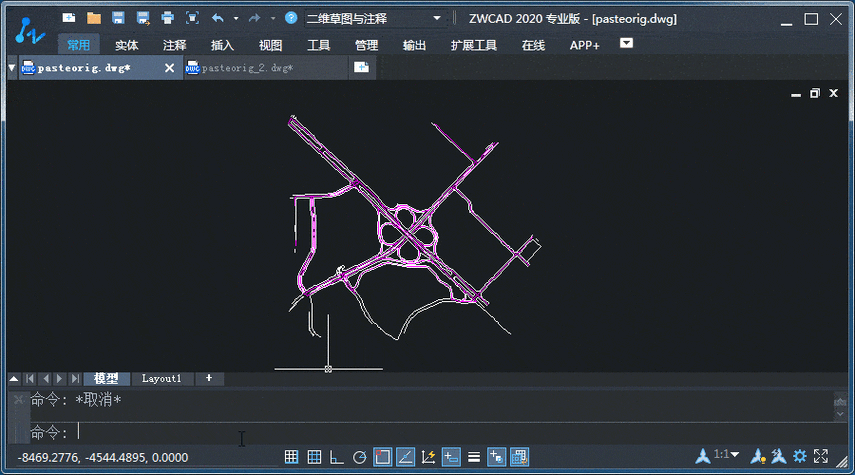Viewport: 855px width, 475px height.
Task: Click the ZWCAD application logo button
Action: click(31, 32)
